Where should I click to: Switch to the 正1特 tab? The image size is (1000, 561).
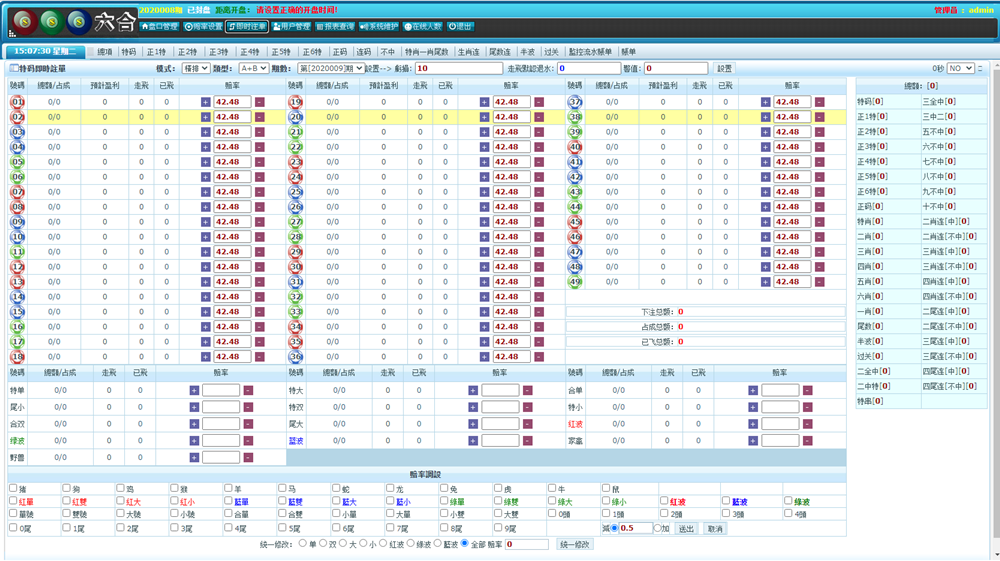pos(156,52)
